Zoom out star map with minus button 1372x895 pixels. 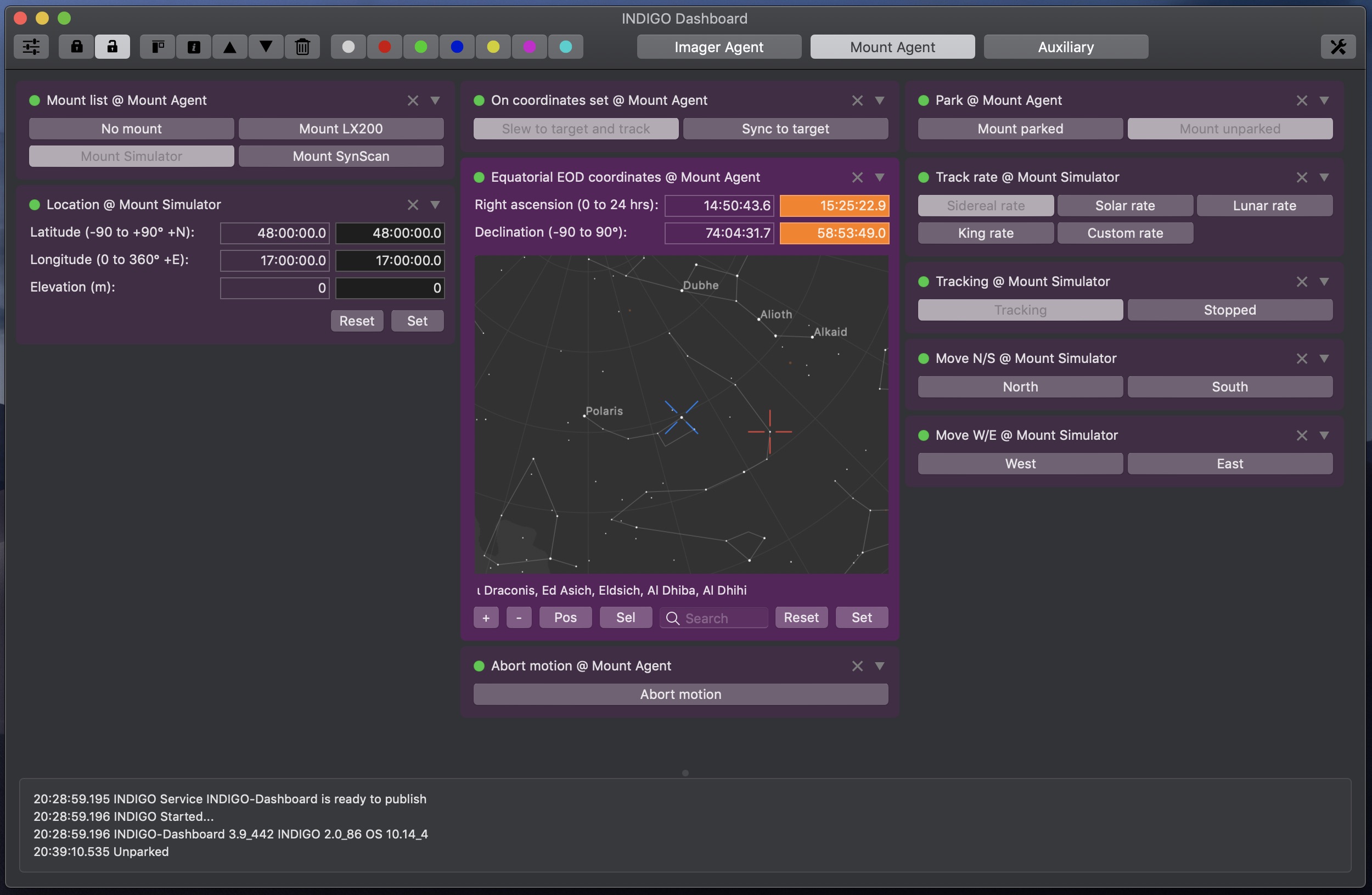[x=519, y=618]
